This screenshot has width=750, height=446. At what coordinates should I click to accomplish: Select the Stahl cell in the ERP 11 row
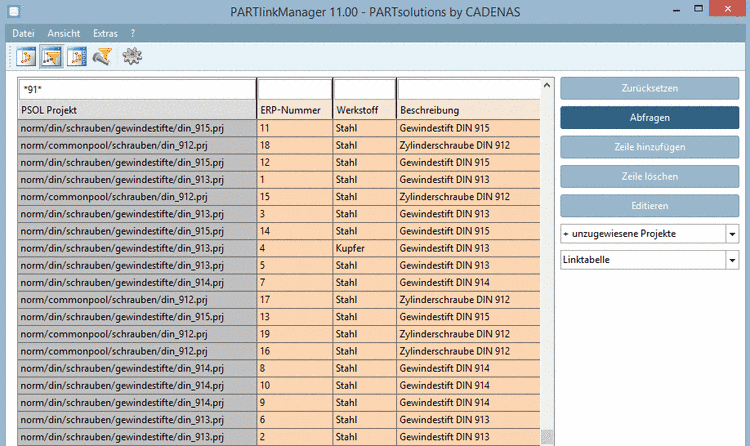pyautogui.click(x=364, y=128)
